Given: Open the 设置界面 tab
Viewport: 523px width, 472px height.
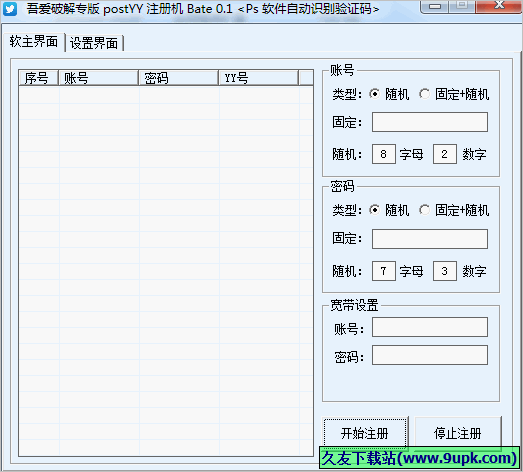Looking at the screenshot, I should [x=94, y=43].
